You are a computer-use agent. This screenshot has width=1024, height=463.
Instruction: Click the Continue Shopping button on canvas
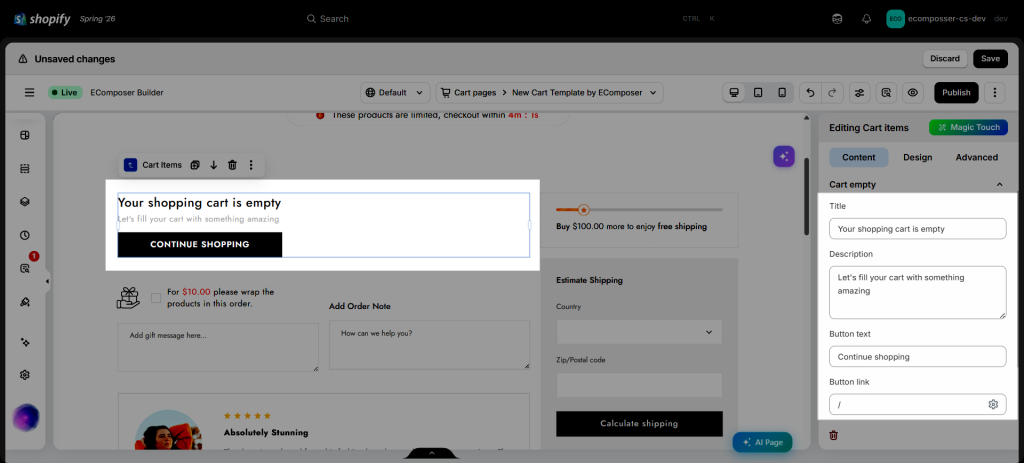[200, 244]
